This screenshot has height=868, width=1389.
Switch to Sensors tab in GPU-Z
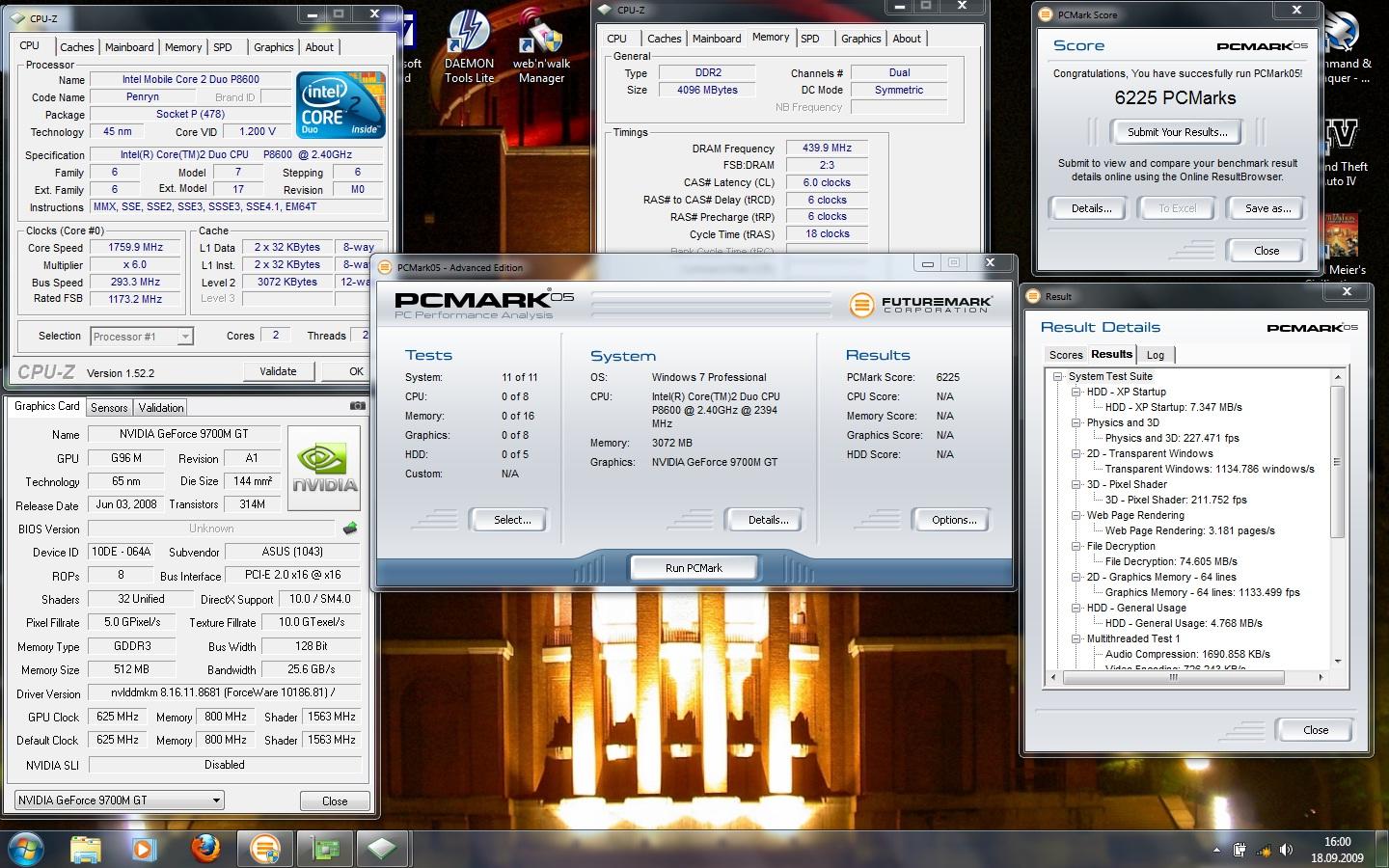tap(109, 408)
